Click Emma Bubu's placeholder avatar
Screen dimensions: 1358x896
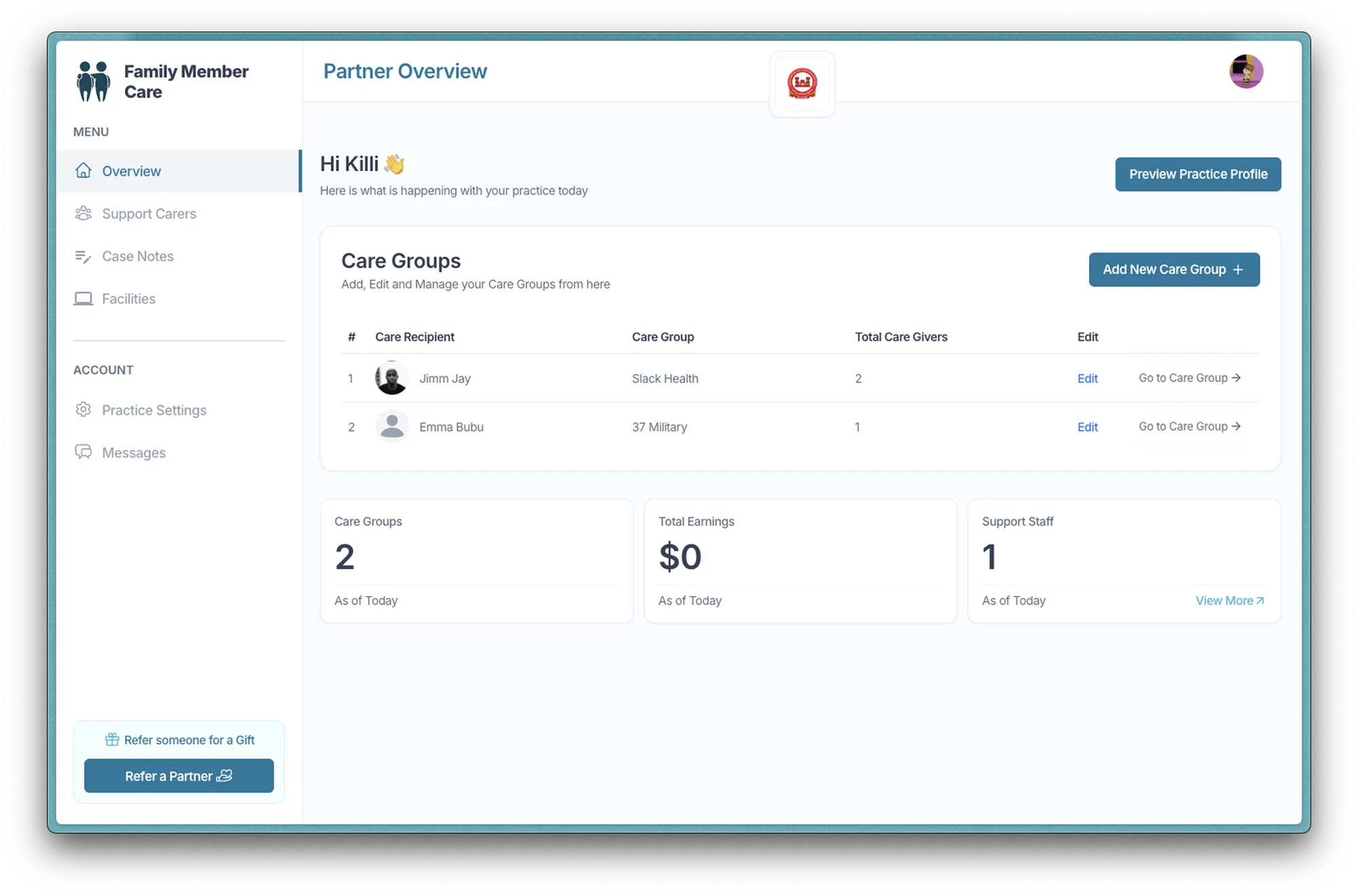pos(392,426)
